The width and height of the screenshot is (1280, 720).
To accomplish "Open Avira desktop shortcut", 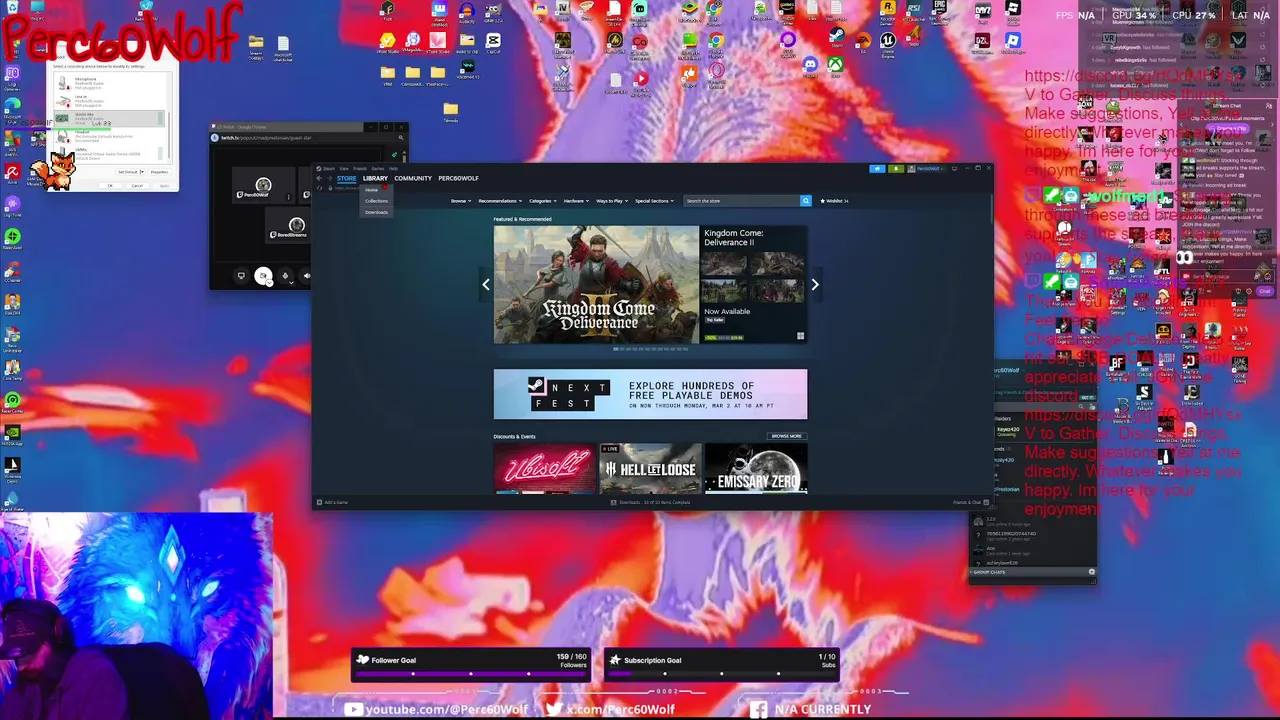I will pyautogui.click(x=12, y=172).
